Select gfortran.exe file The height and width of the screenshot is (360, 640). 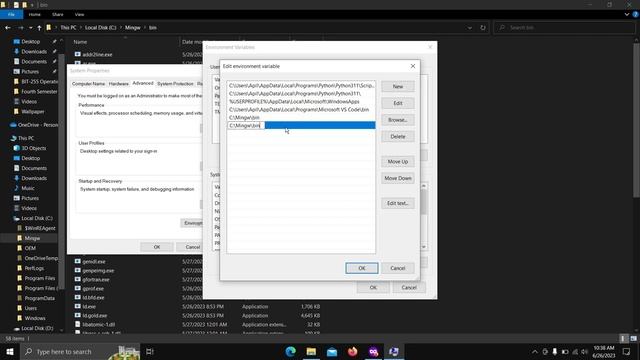tap(96, 280)
